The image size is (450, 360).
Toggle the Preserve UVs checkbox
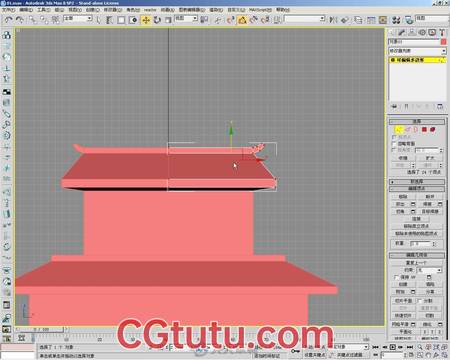pyautogui.click(x=396, y=277)
